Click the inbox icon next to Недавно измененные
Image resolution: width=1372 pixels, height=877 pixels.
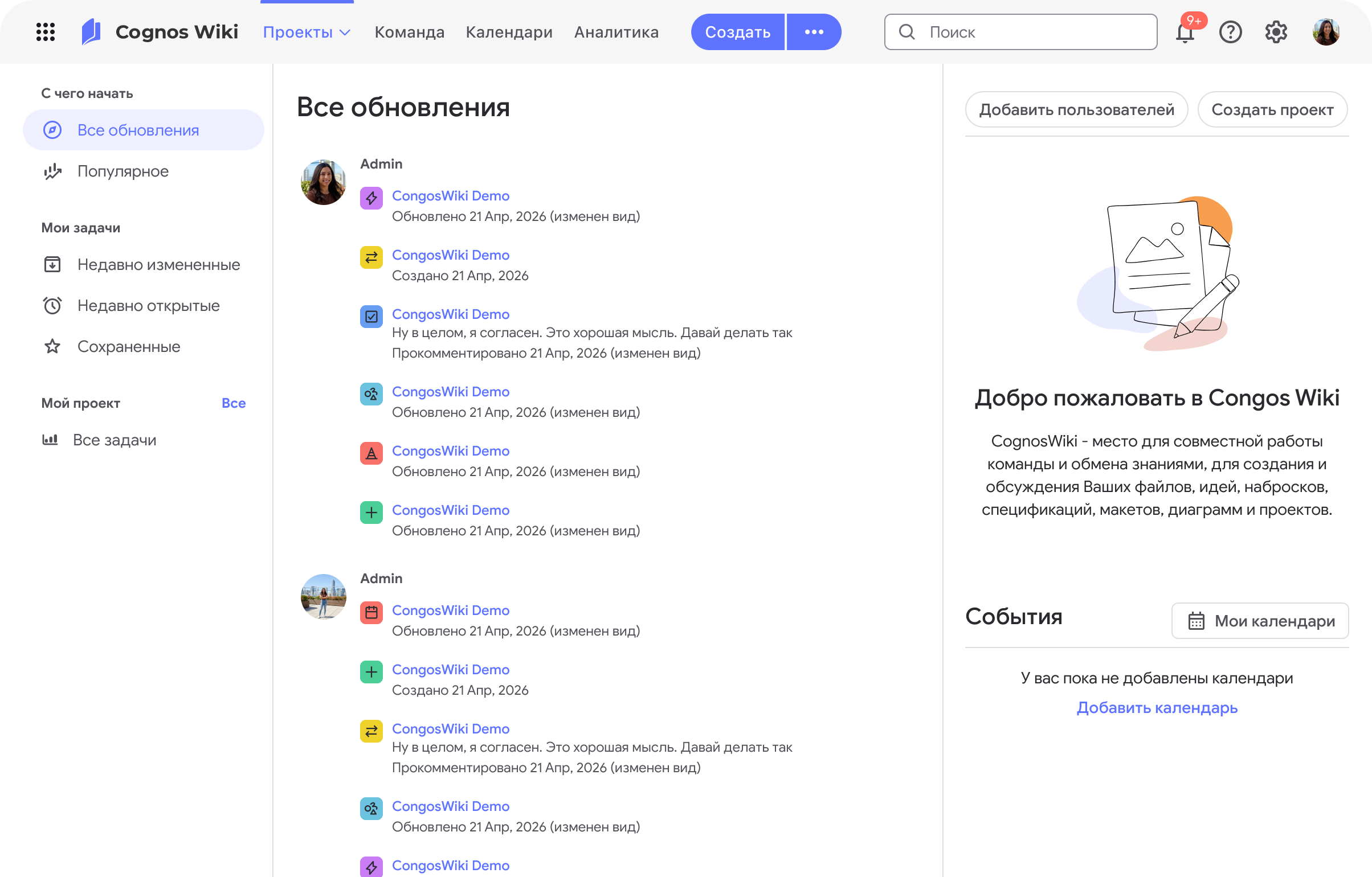click(52, 264)
